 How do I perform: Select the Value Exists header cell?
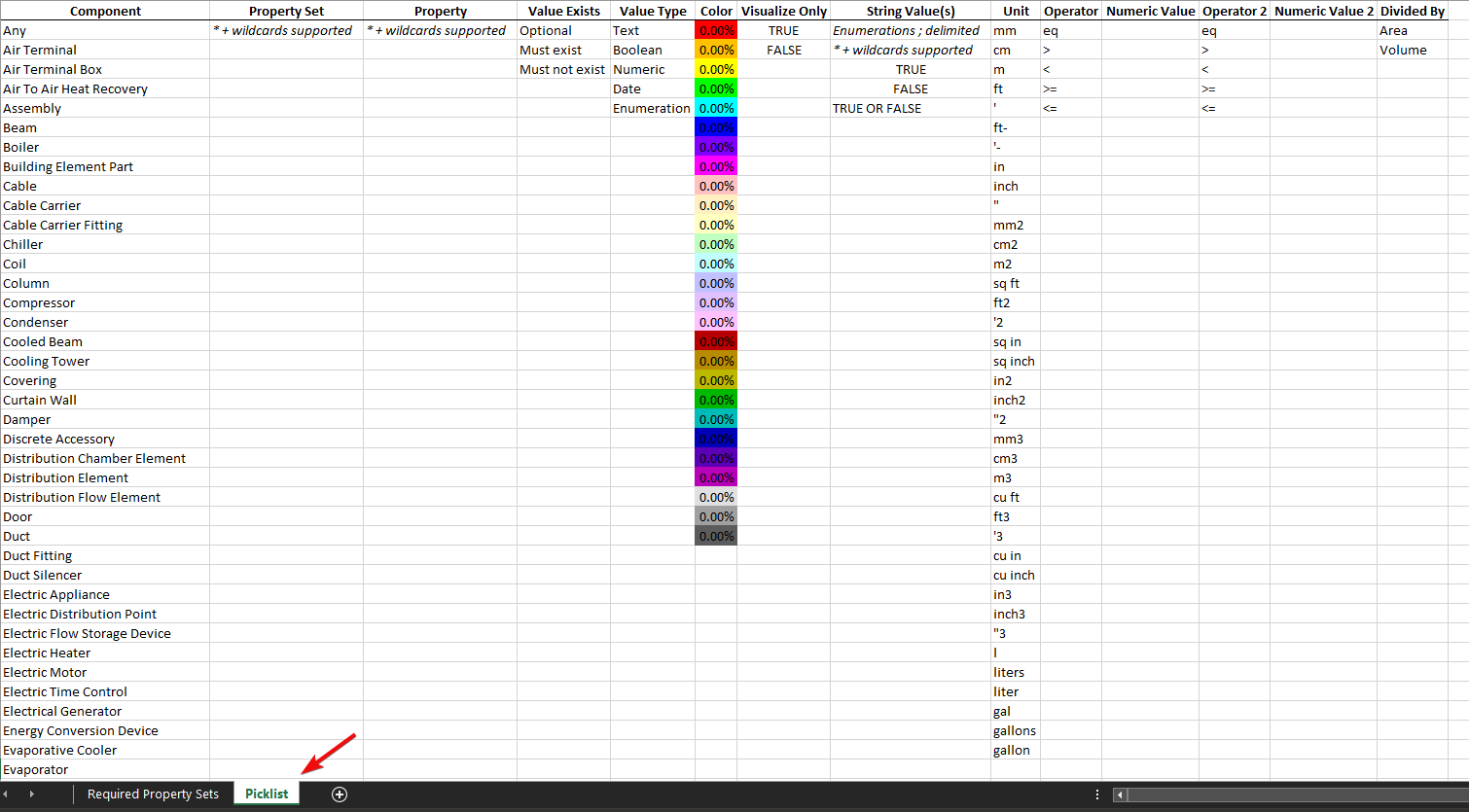tap(563, 11)
